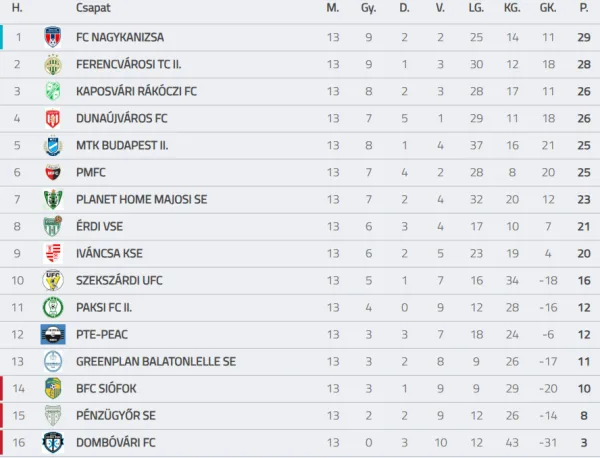
Task: Click the Ferencvárosi TC II. crest icon
Action: coord(53,65)
